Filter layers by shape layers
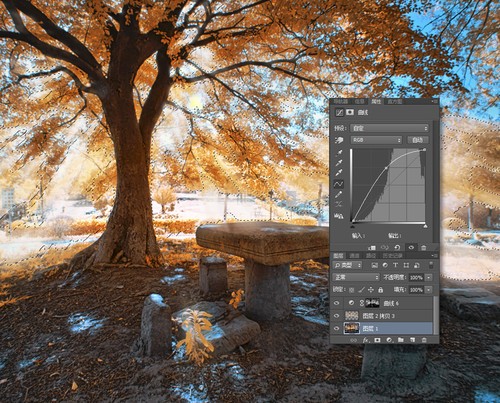Screen dimensions: 500x403 coord(406,265)
